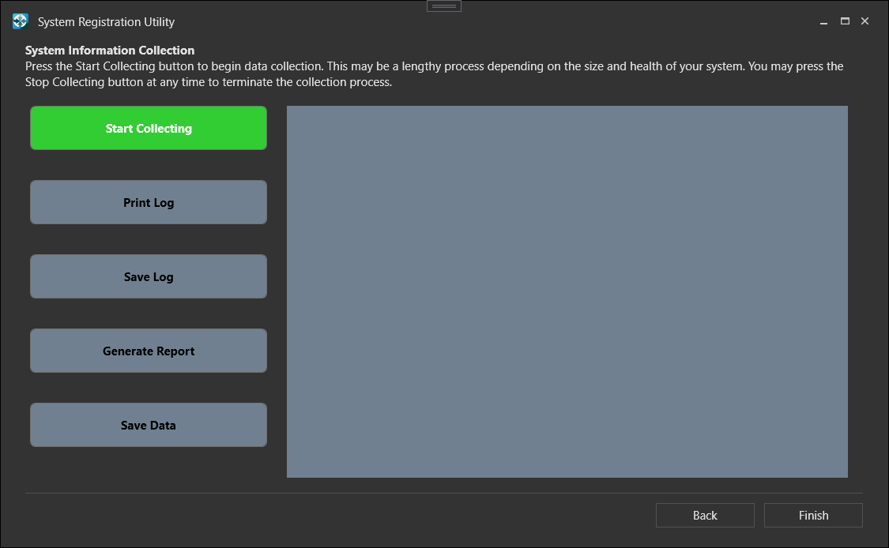Click the grip handle at top center
This screenshot has width=889, height=548.
point(444,6)
